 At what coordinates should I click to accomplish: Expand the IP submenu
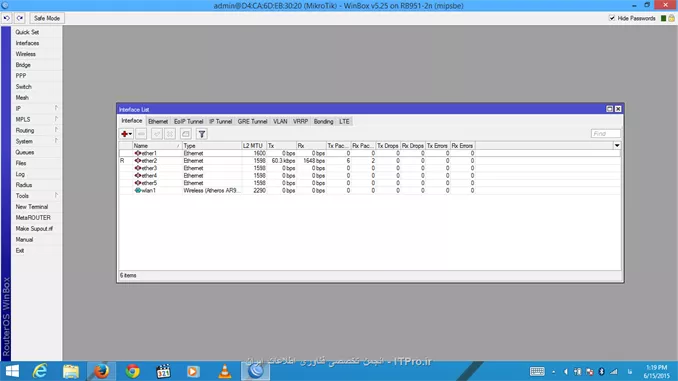click(37, 109)
